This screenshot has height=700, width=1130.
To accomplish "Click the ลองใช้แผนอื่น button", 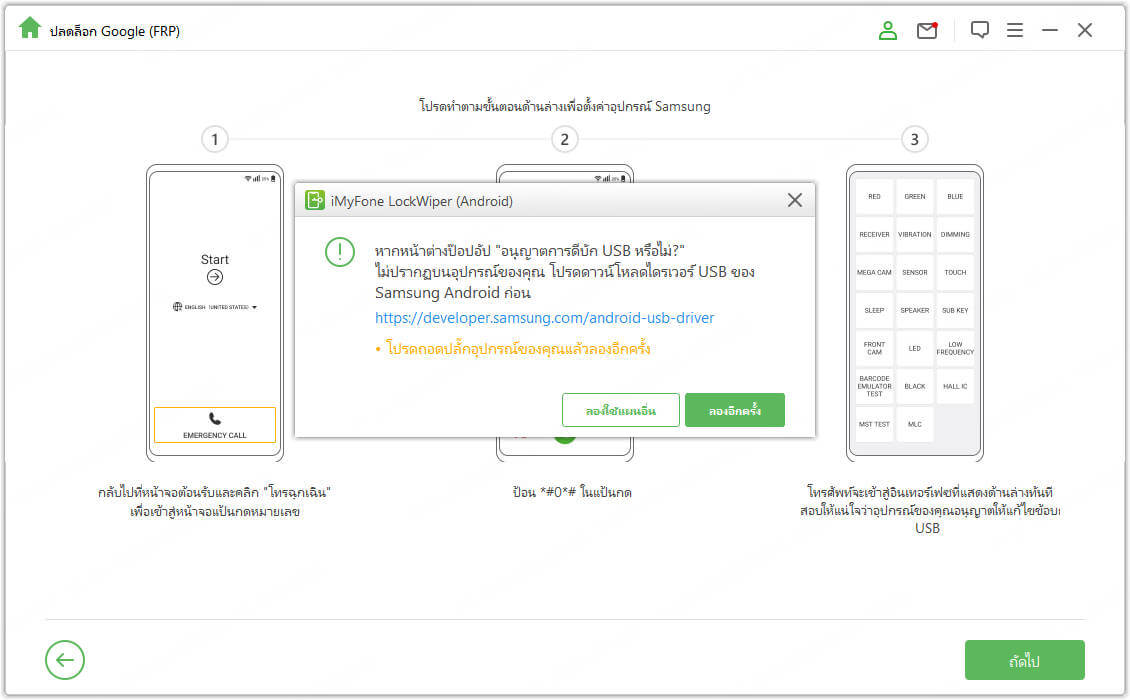I will 620,410.
